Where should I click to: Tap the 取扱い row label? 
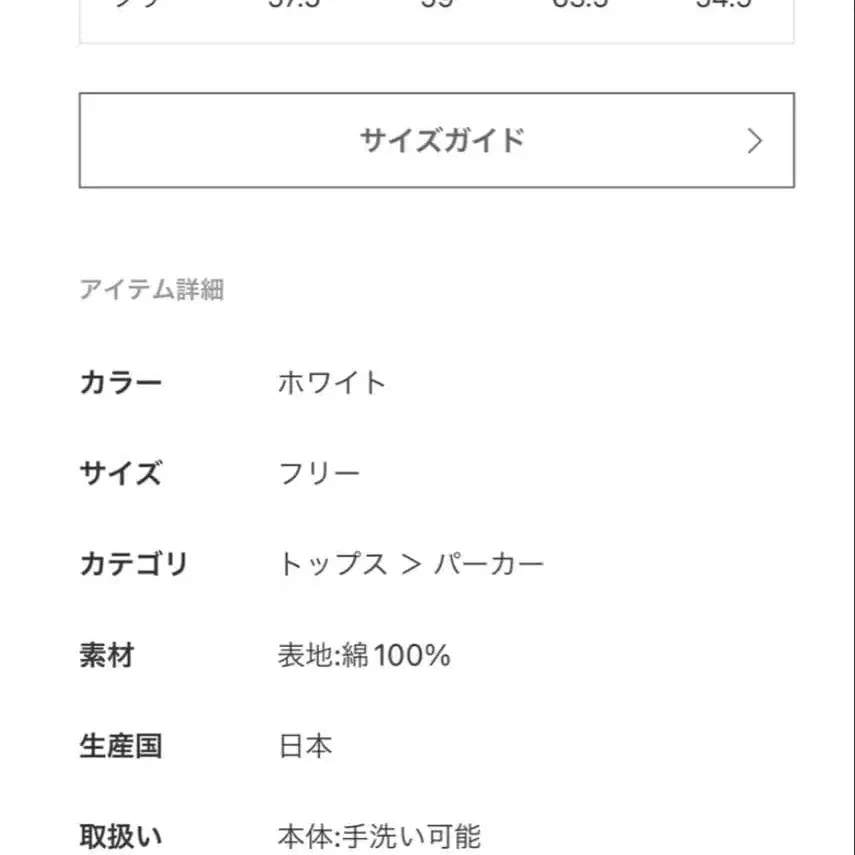[x=120, y=831]
